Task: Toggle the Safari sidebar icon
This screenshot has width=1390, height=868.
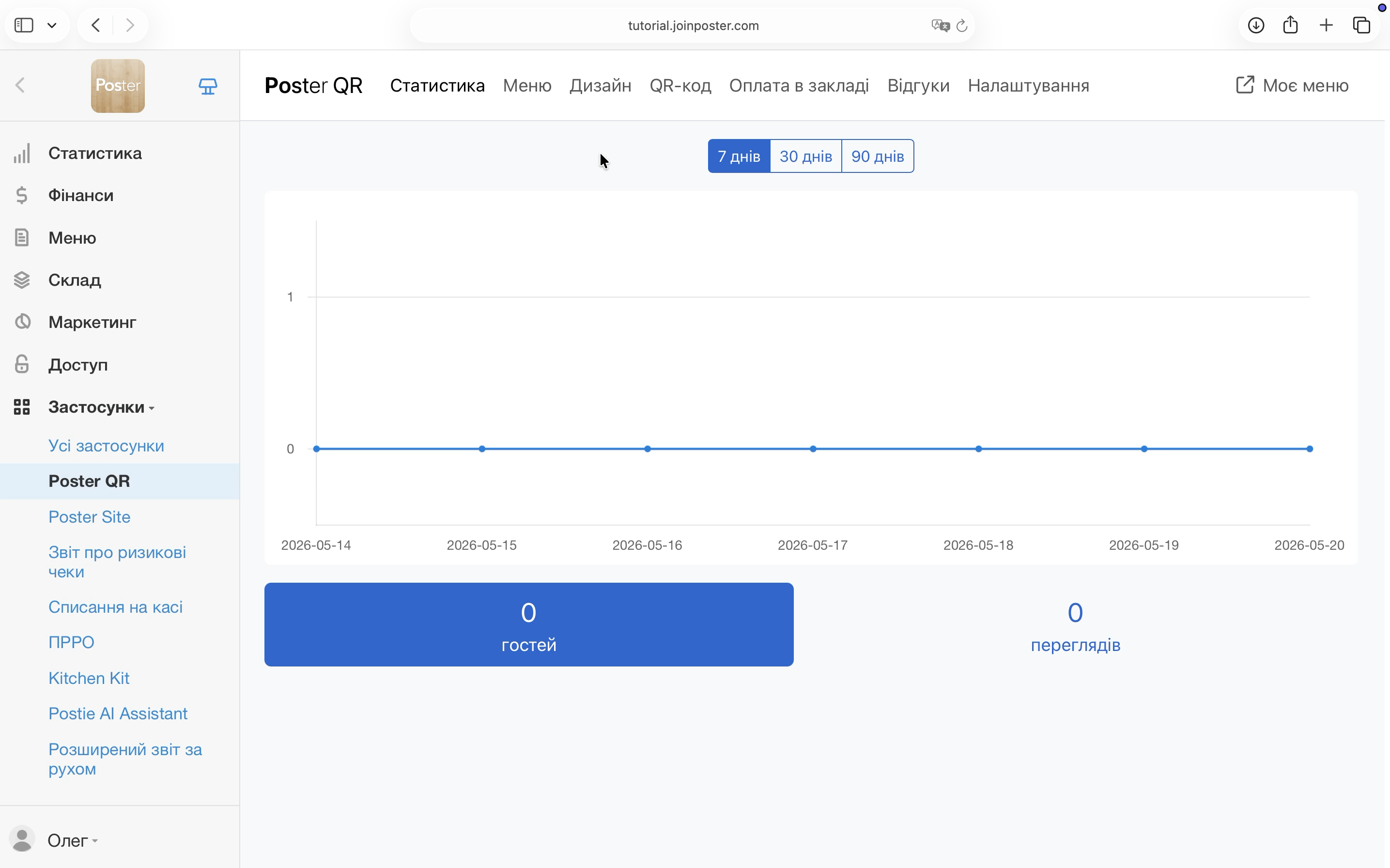Action: click(x=24, y=25)
